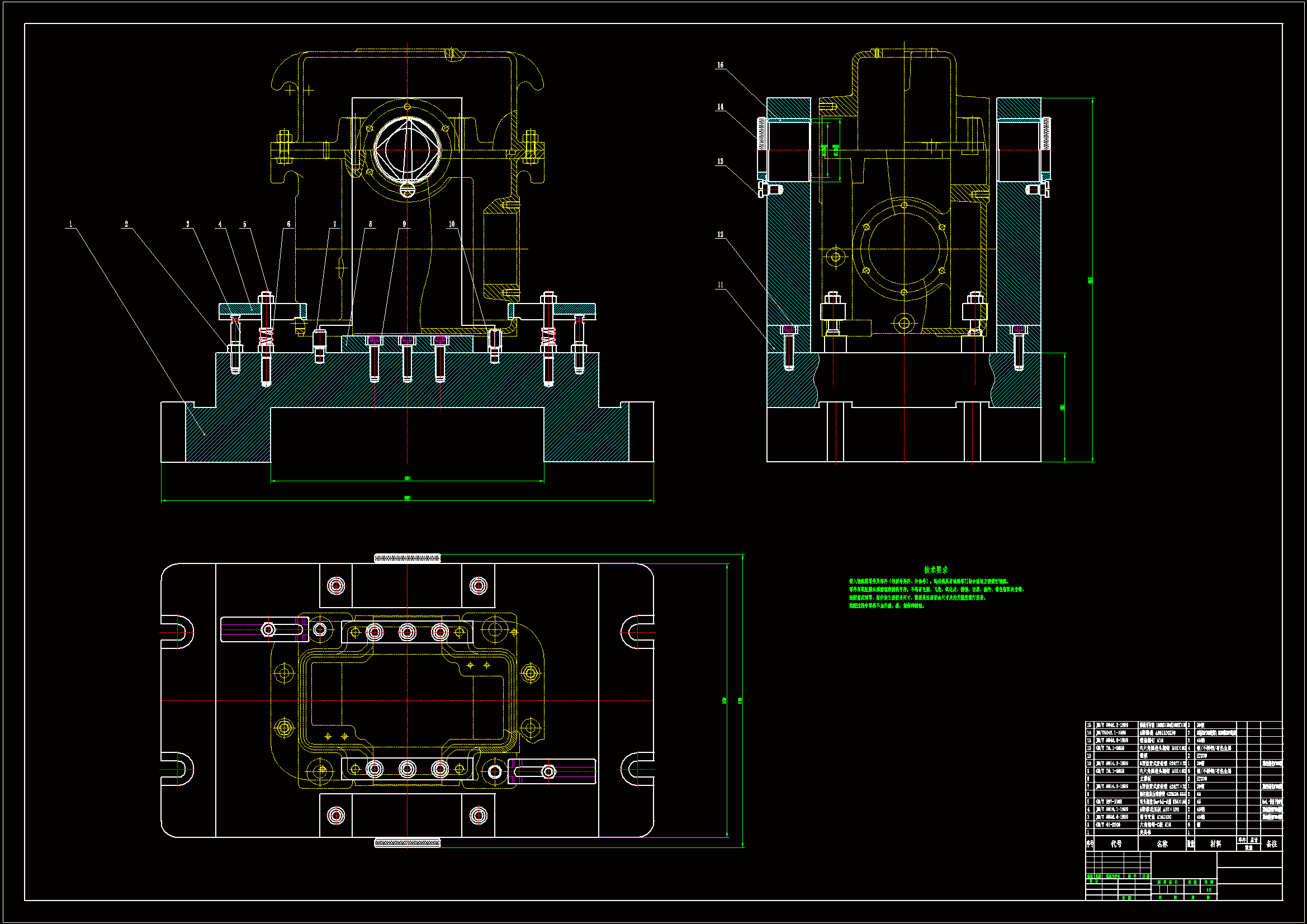Screen dimensions: 1307x924
Task: Click part callout number 1 in front view
Action: pos(70,224)
